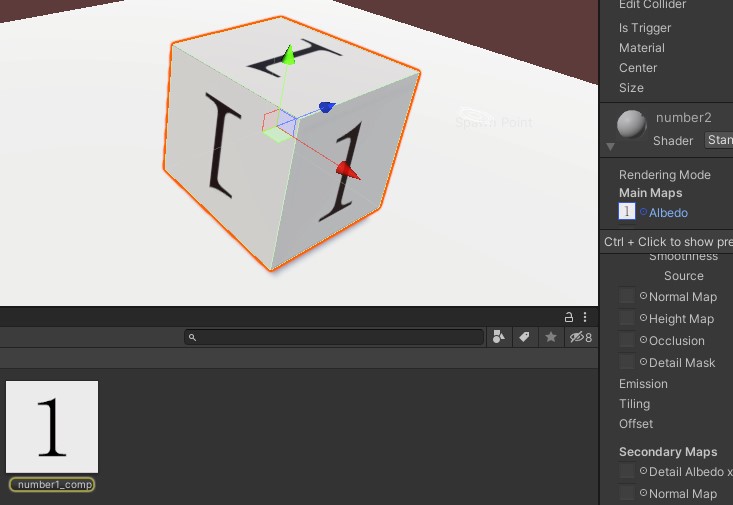Open the Shader dropdown for number2
This screenshot has width=733, height=505.
click(x=718, y=141)
